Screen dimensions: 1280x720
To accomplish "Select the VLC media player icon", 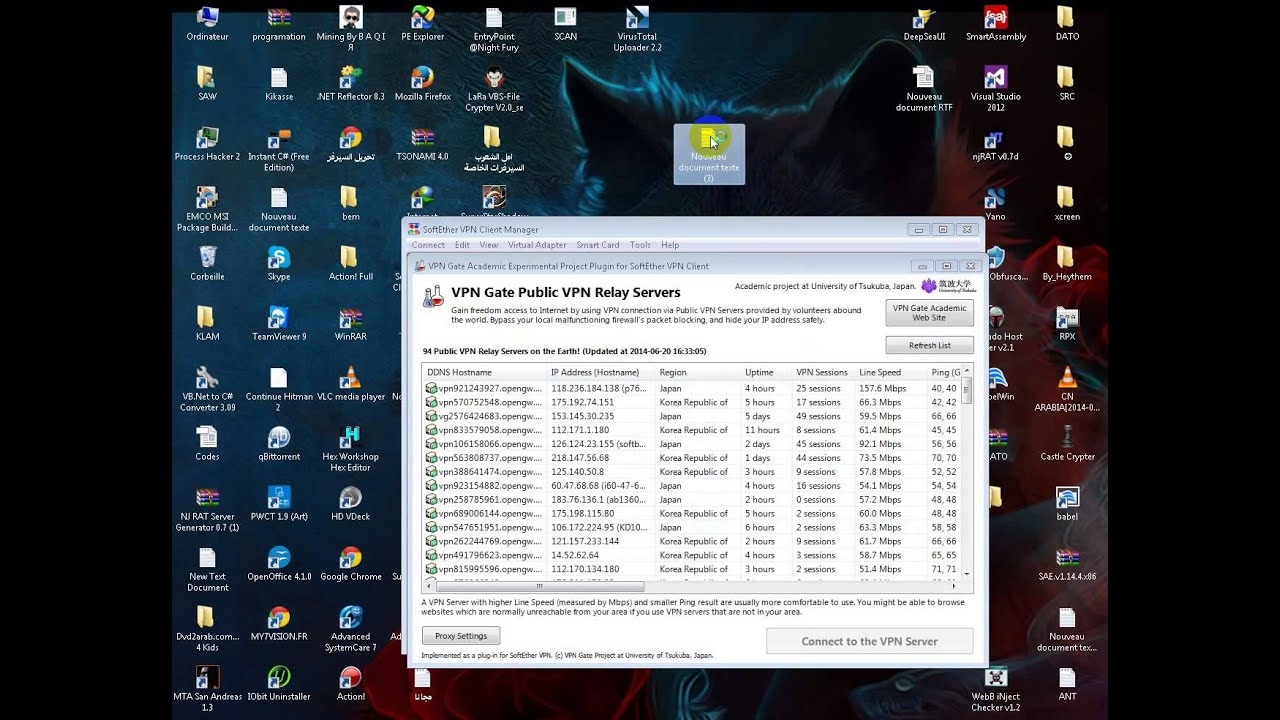I will [350, 384].
